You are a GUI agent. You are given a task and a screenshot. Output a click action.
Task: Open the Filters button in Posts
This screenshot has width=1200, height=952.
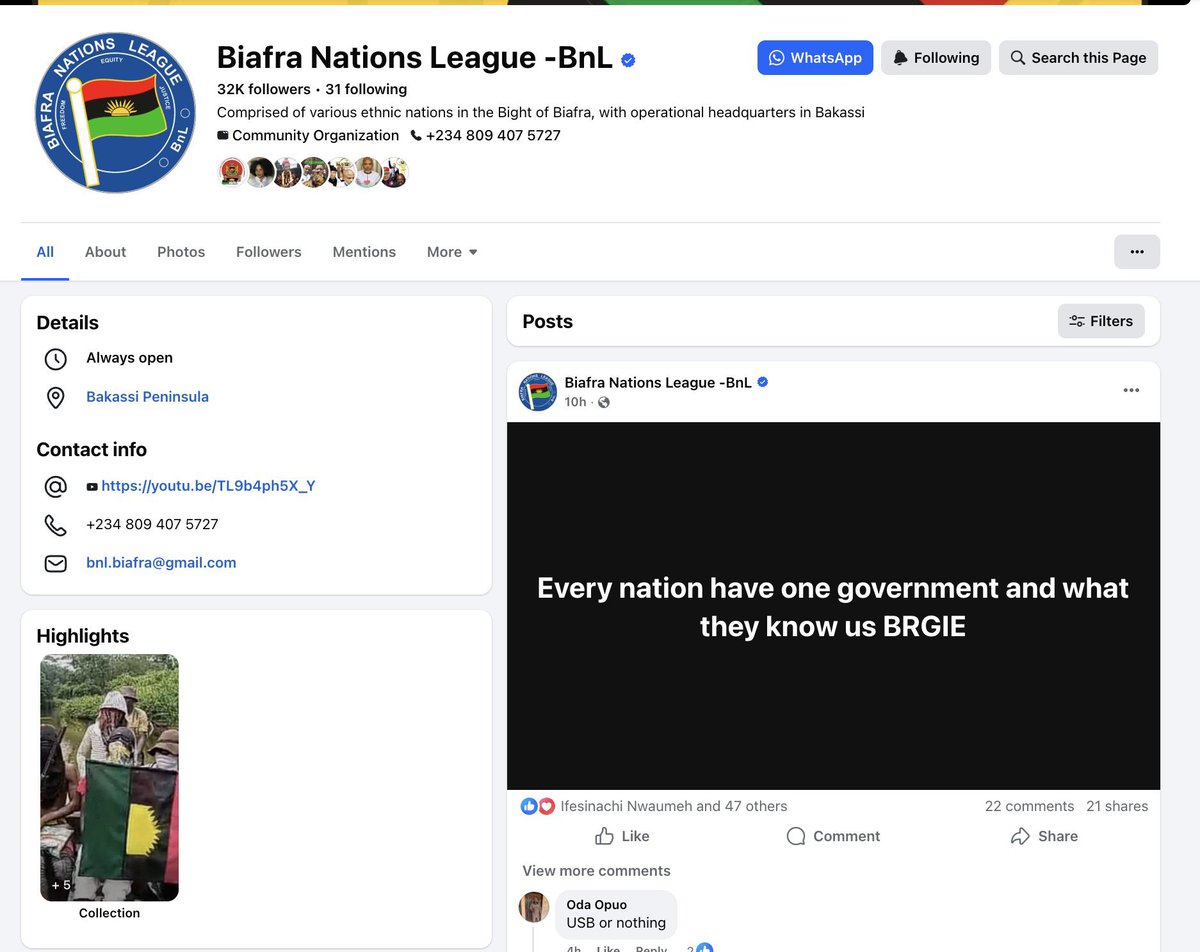pyautogui.click(x=1101, y=321)
